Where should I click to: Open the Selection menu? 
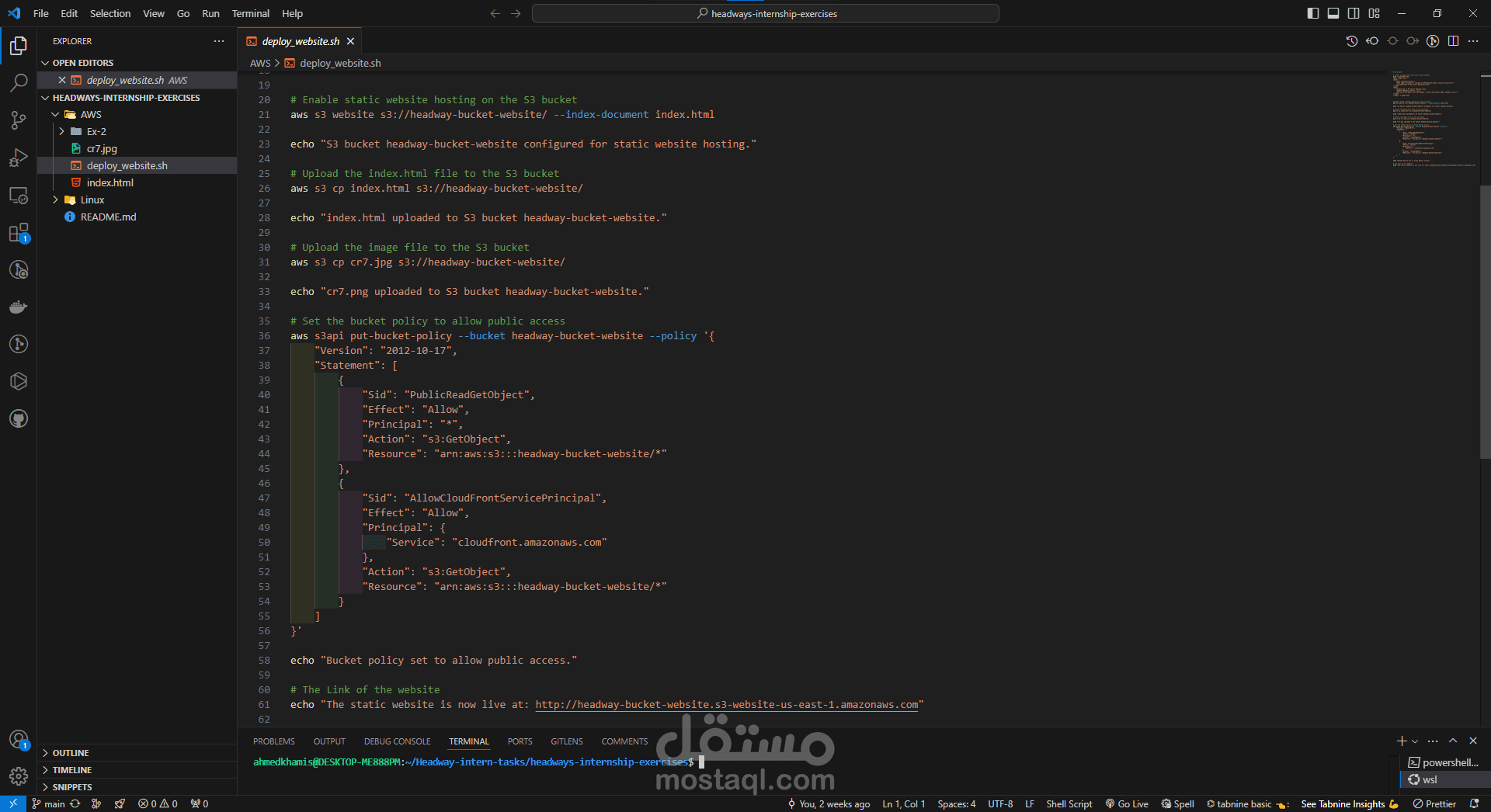click(110, 13)
